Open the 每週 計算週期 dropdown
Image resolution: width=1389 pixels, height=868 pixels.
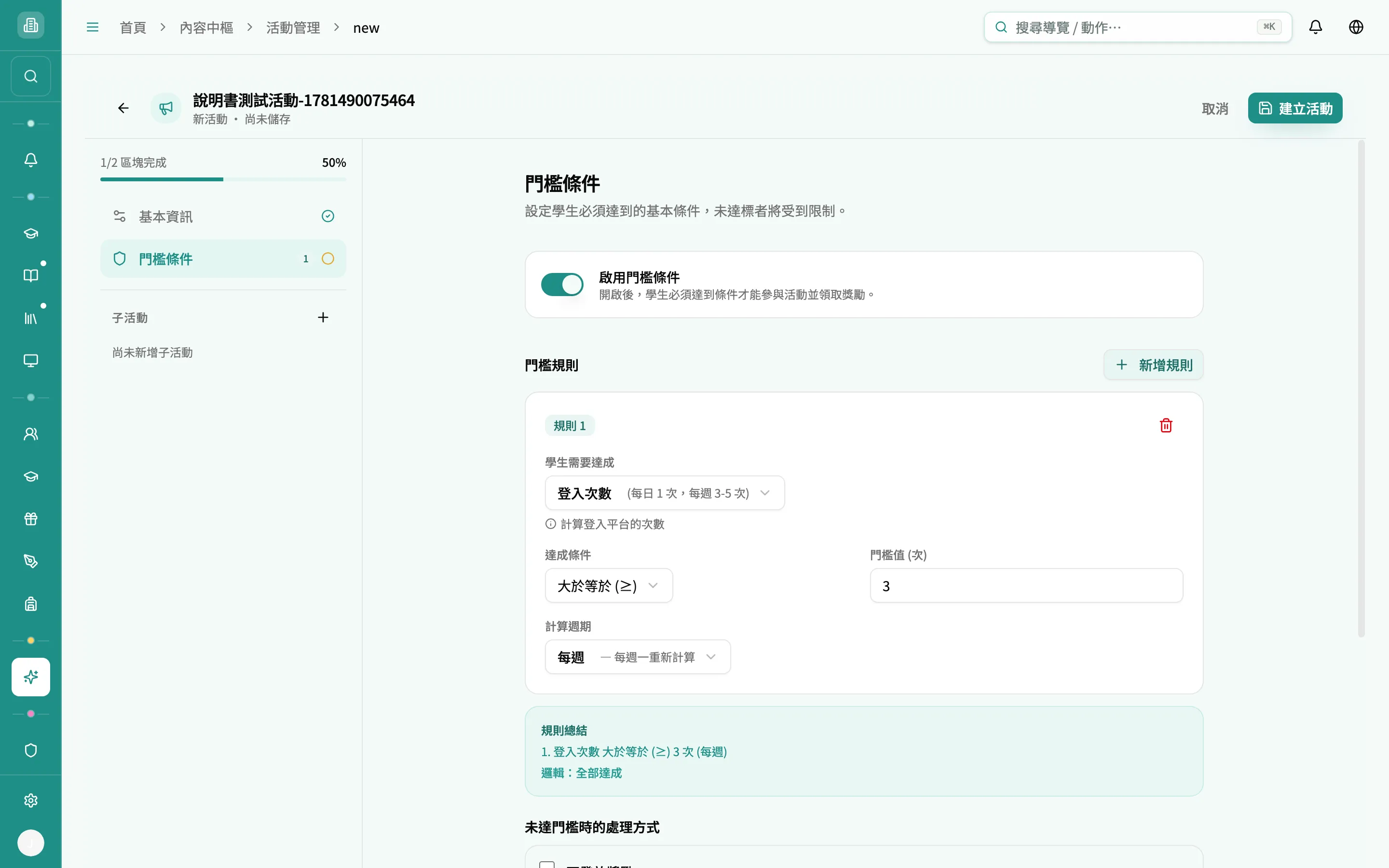[x=637, y=657]
